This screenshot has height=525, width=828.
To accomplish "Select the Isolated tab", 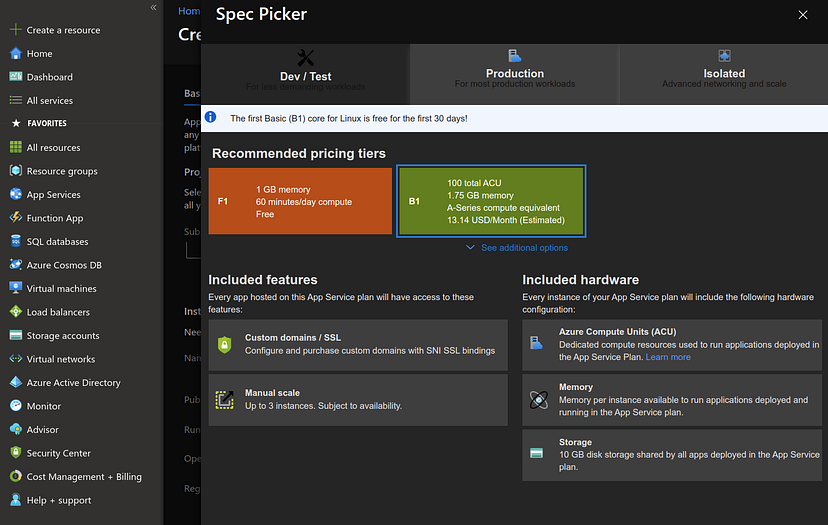I will click(723, 72).
